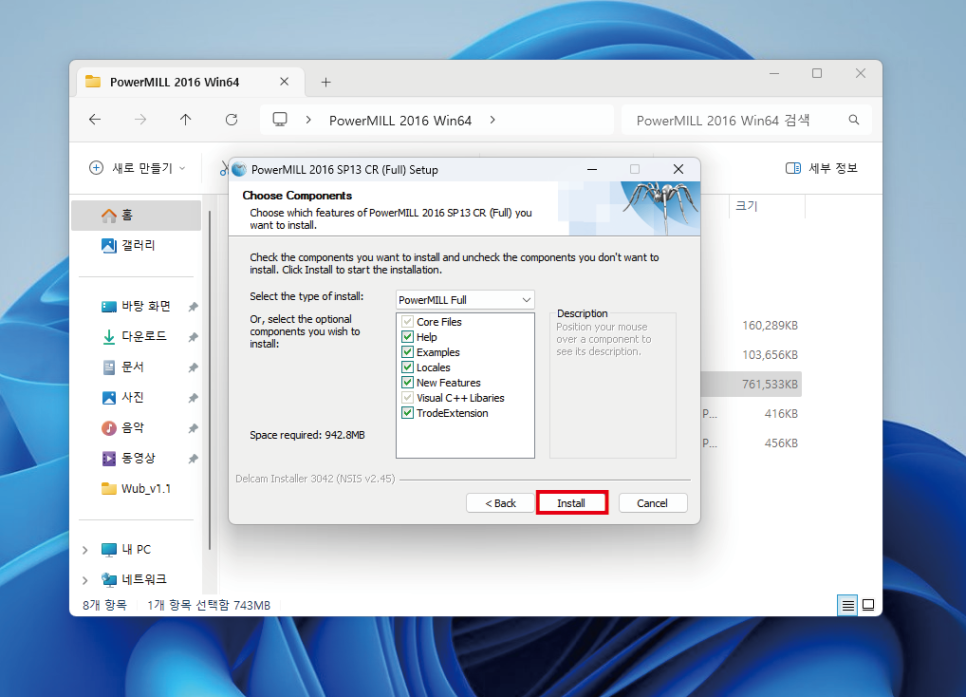Close the File Explorer window
Viewport: 966px width, 697px height.
pyautogui.click(x=861, y=73)
